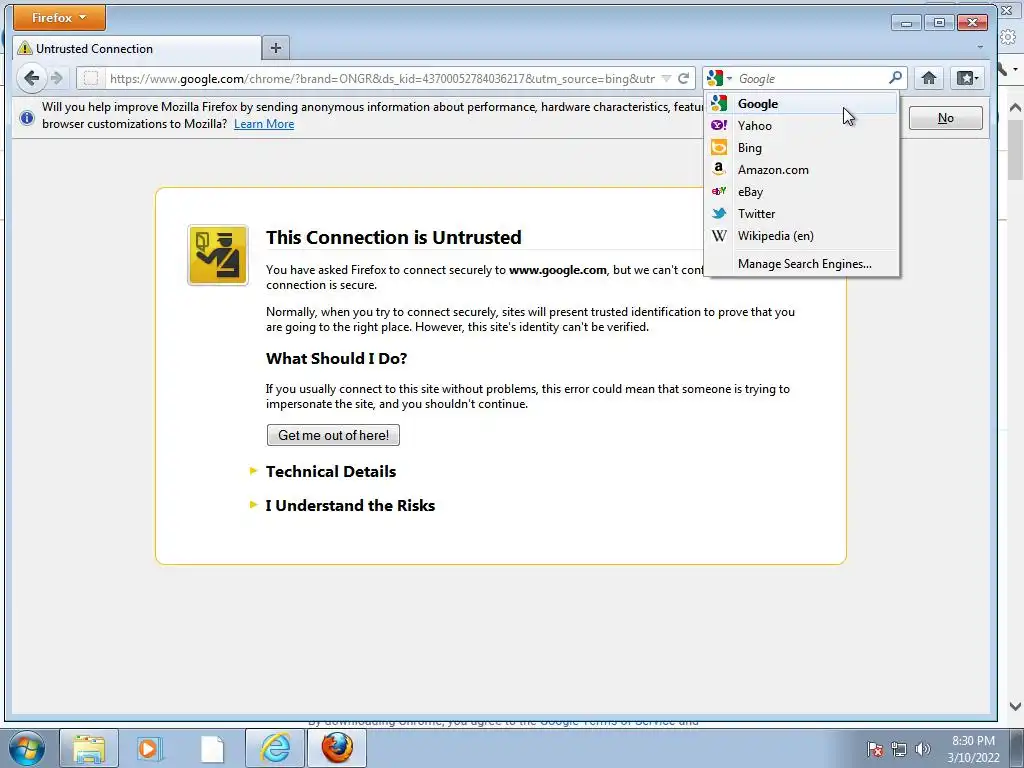Select eBay search engine
The image size is (1024, 768).
pos(802,192)
